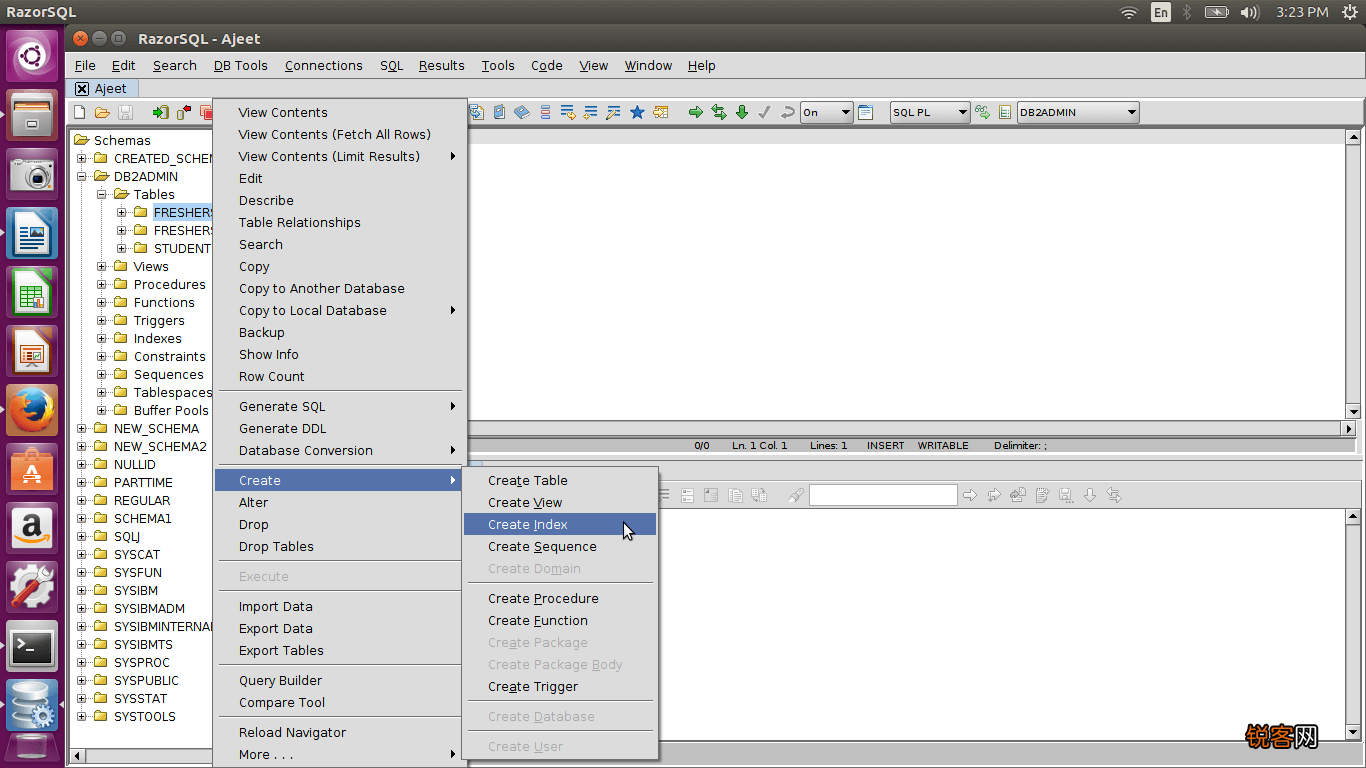Open the DB Tools menu

241,66
